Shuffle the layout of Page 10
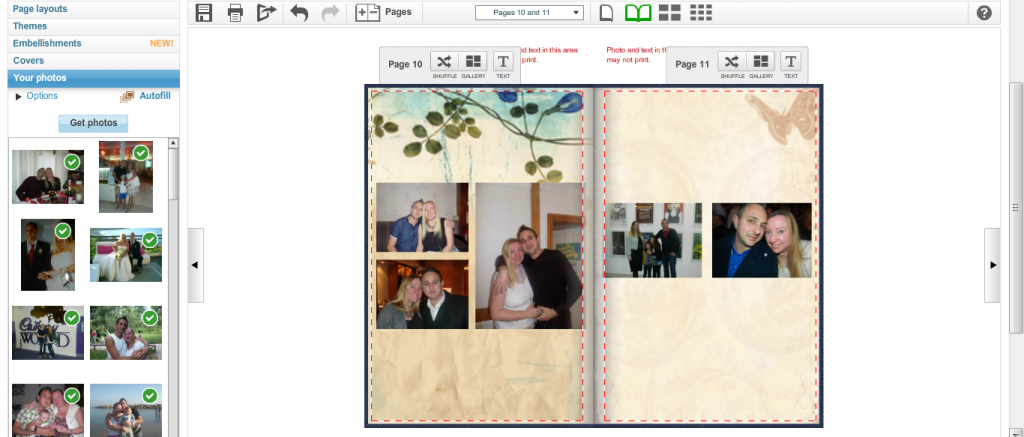 coord(444,64)
